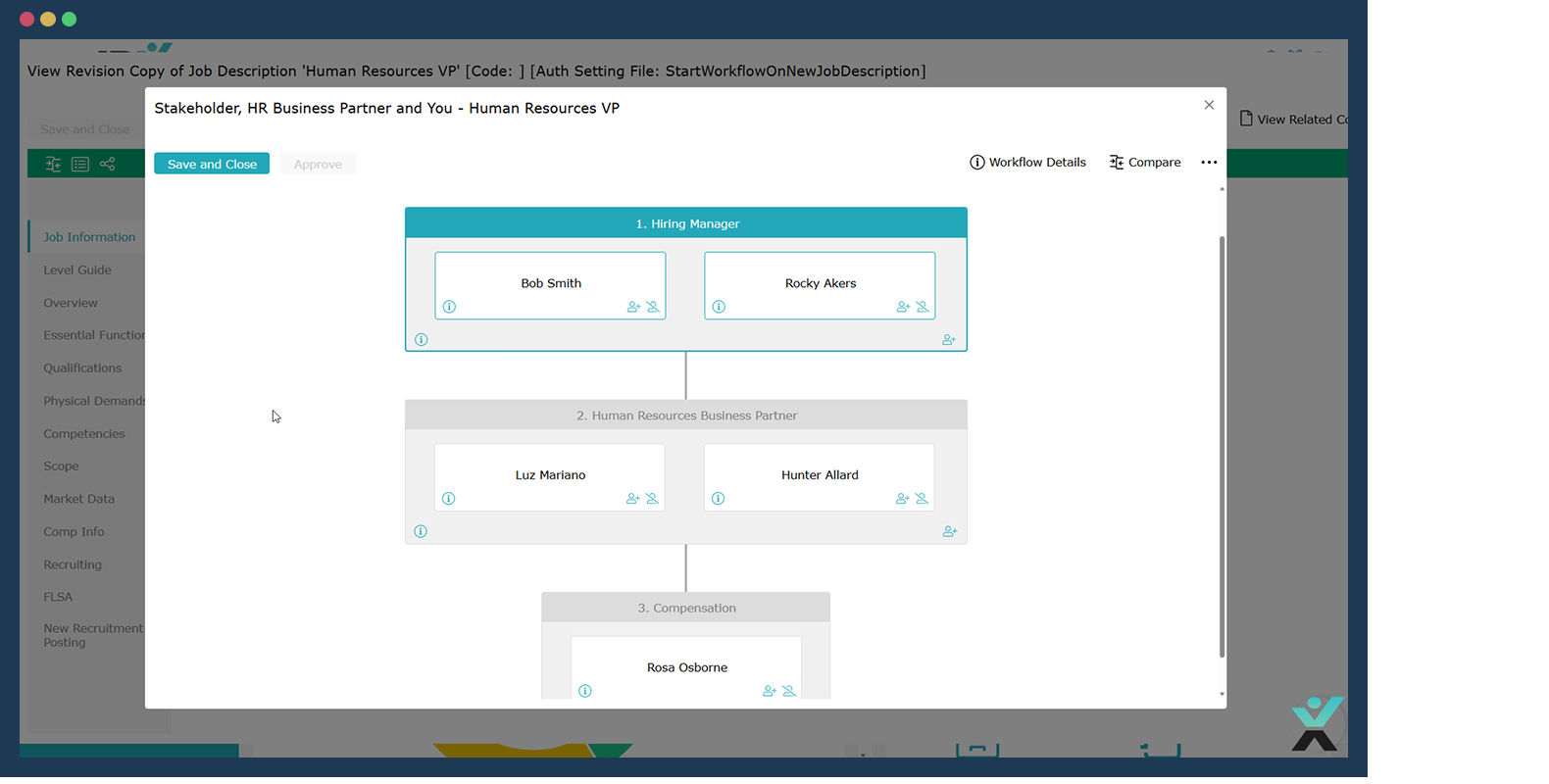1549x784 pixels.
Task: Click info icon on Rocky Akers card
Action: [x=719, y=307]
